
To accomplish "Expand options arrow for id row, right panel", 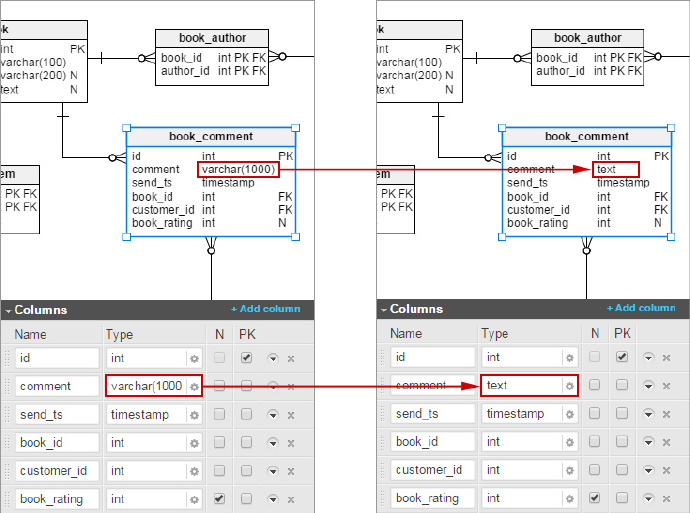I will click(648, 358).
